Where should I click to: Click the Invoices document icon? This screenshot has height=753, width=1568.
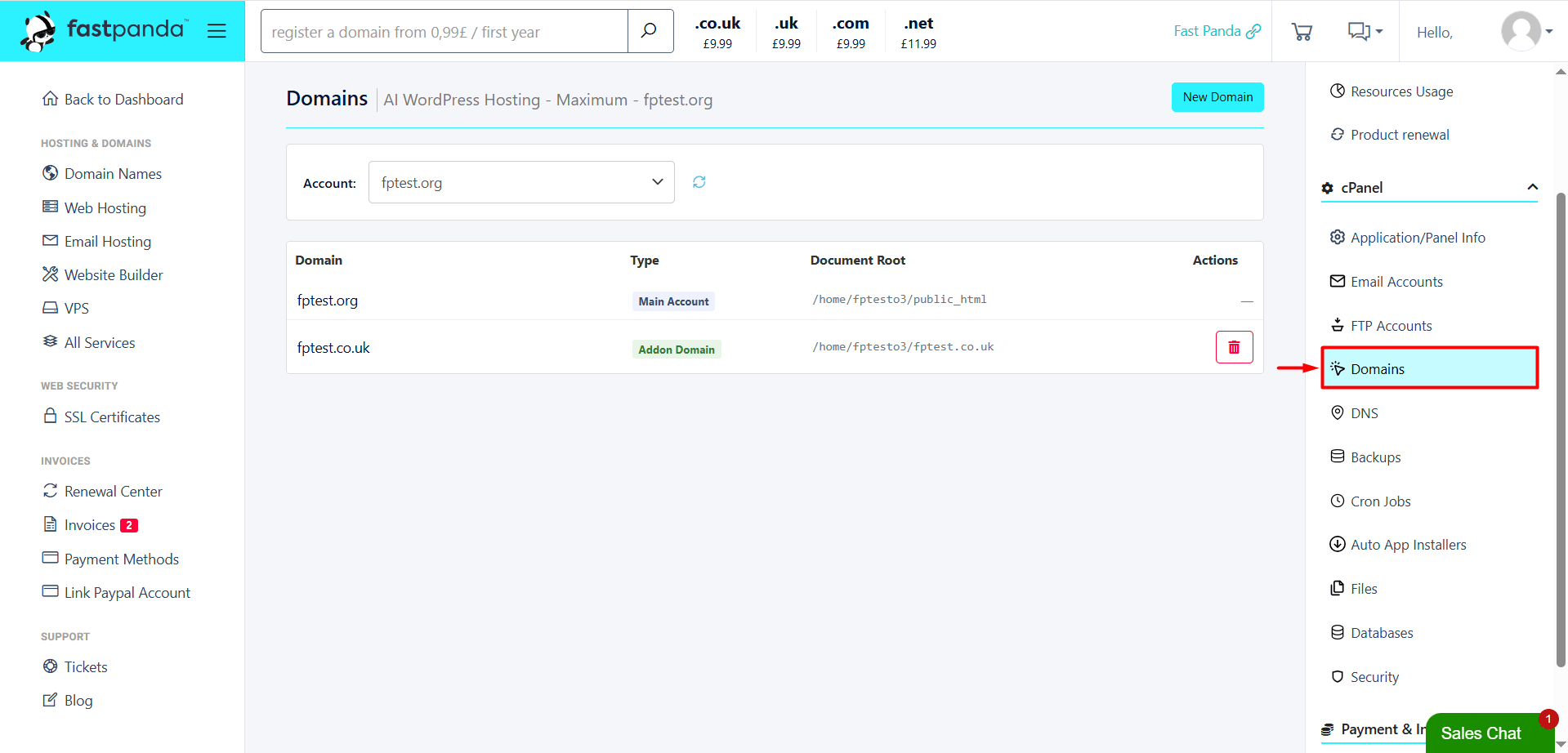tap(50, 524)
